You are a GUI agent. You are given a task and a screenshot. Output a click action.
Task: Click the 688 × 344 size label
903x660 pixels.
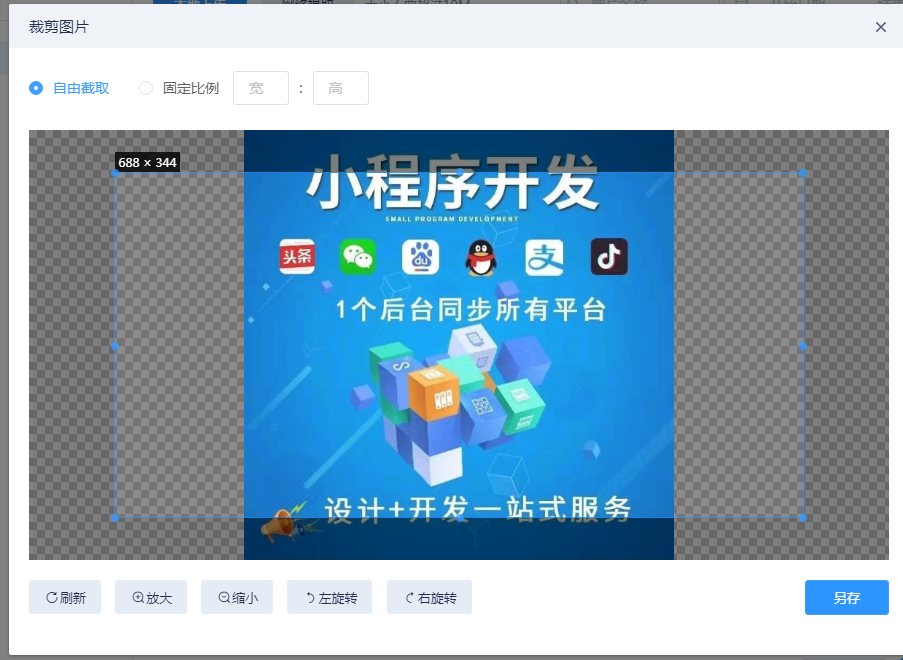point(147,162)
